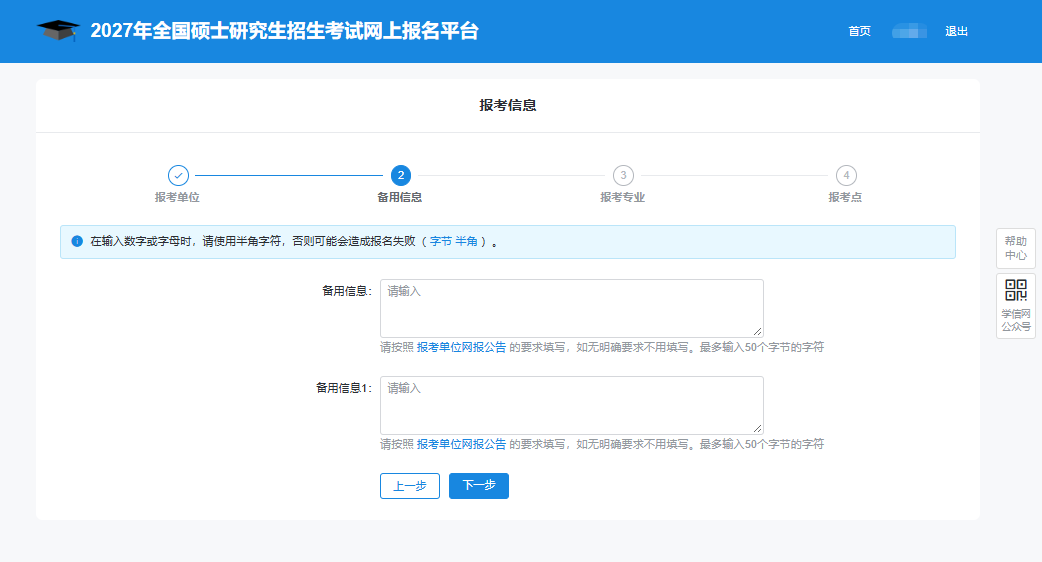1042x562 pixels.
Task: Click the 报考单位 step label
Action: tap(177, 197)
